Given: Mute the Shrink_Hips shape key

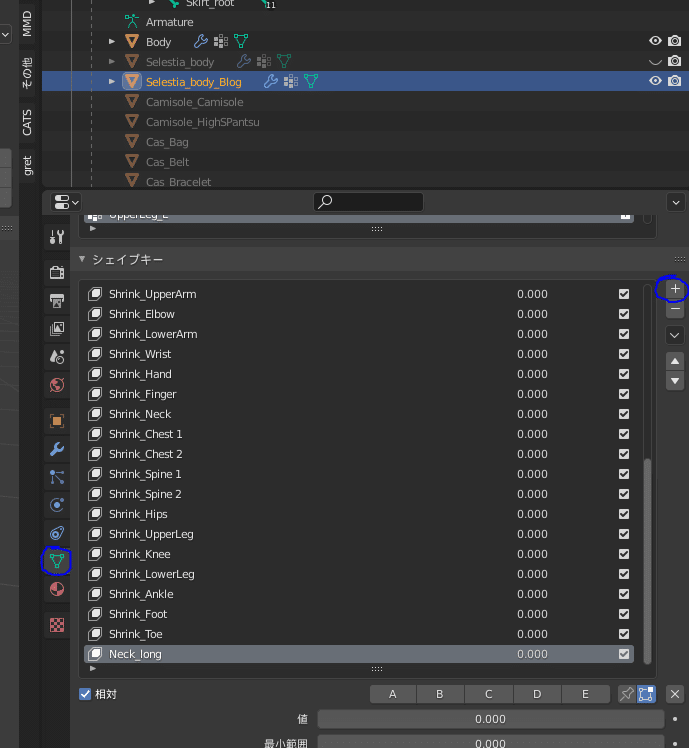Looking at the screenshot, I should (624, 514).
